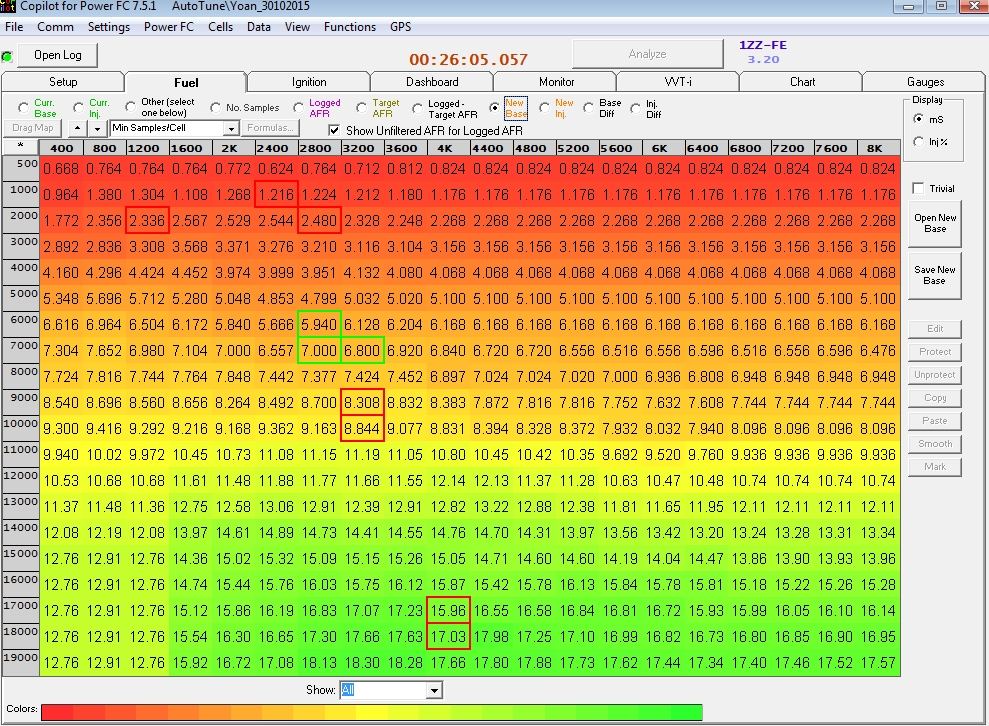Switch to the VVT-i tab

678,82
